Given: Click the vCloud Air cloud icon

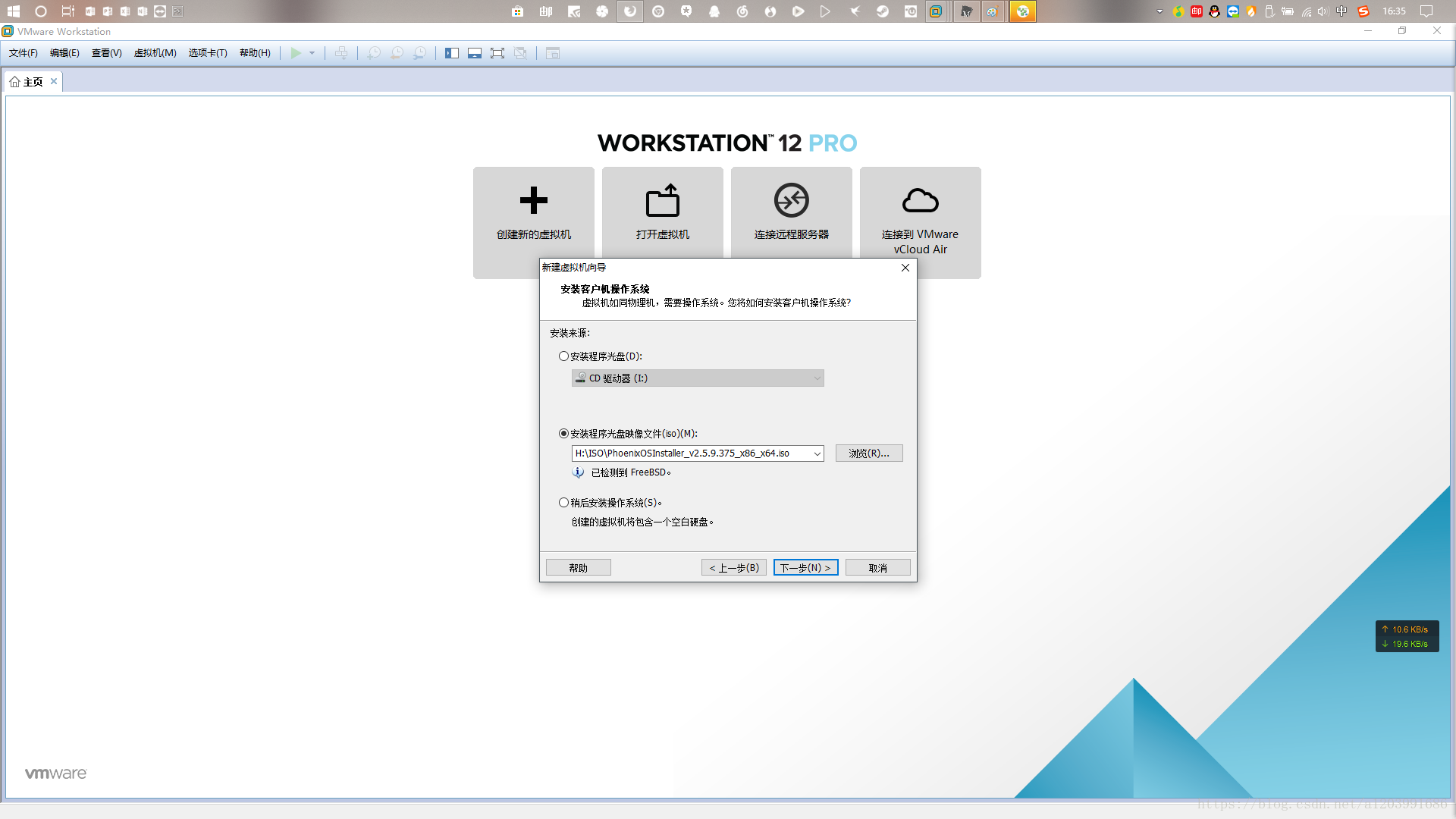Looking at the screenshot, I should point(920,201).
